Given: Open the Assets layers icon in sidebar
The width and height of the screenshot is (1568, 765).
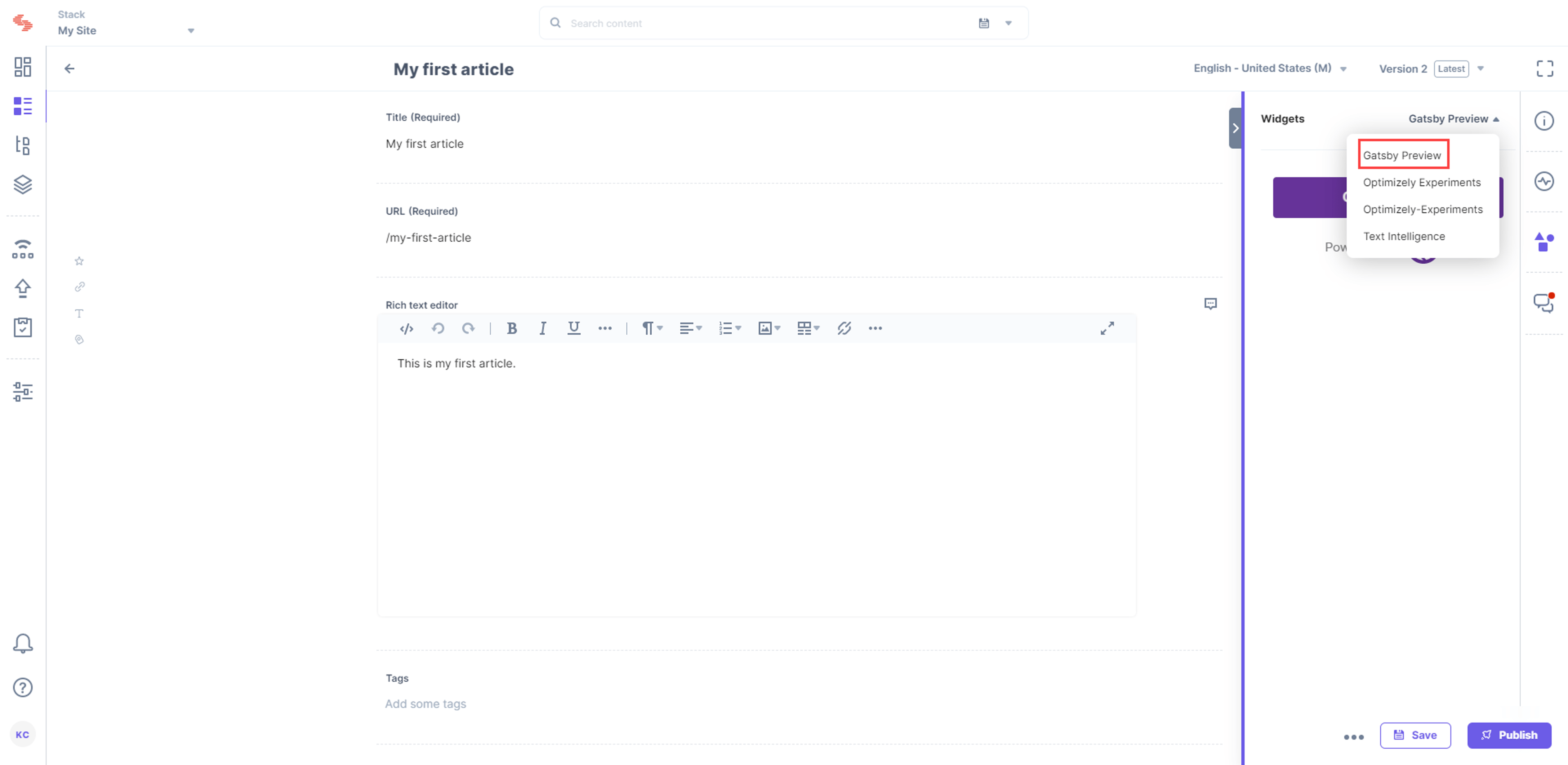Looking at the screenshot, I should coord(22,185).
